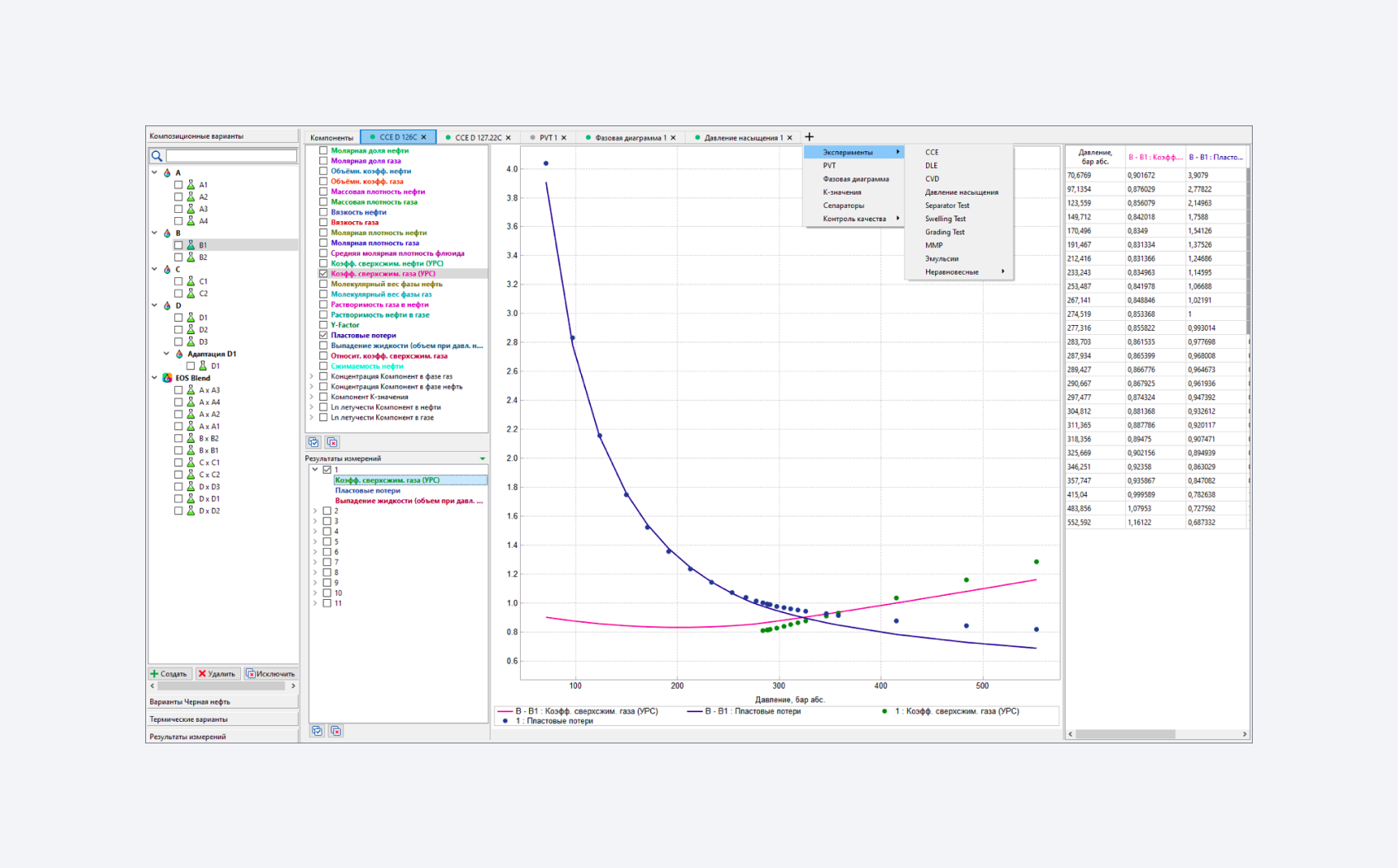1398x868 pixels.
Task: Check-all icon below the measurement results tree
Action: [x=317, y=731]
